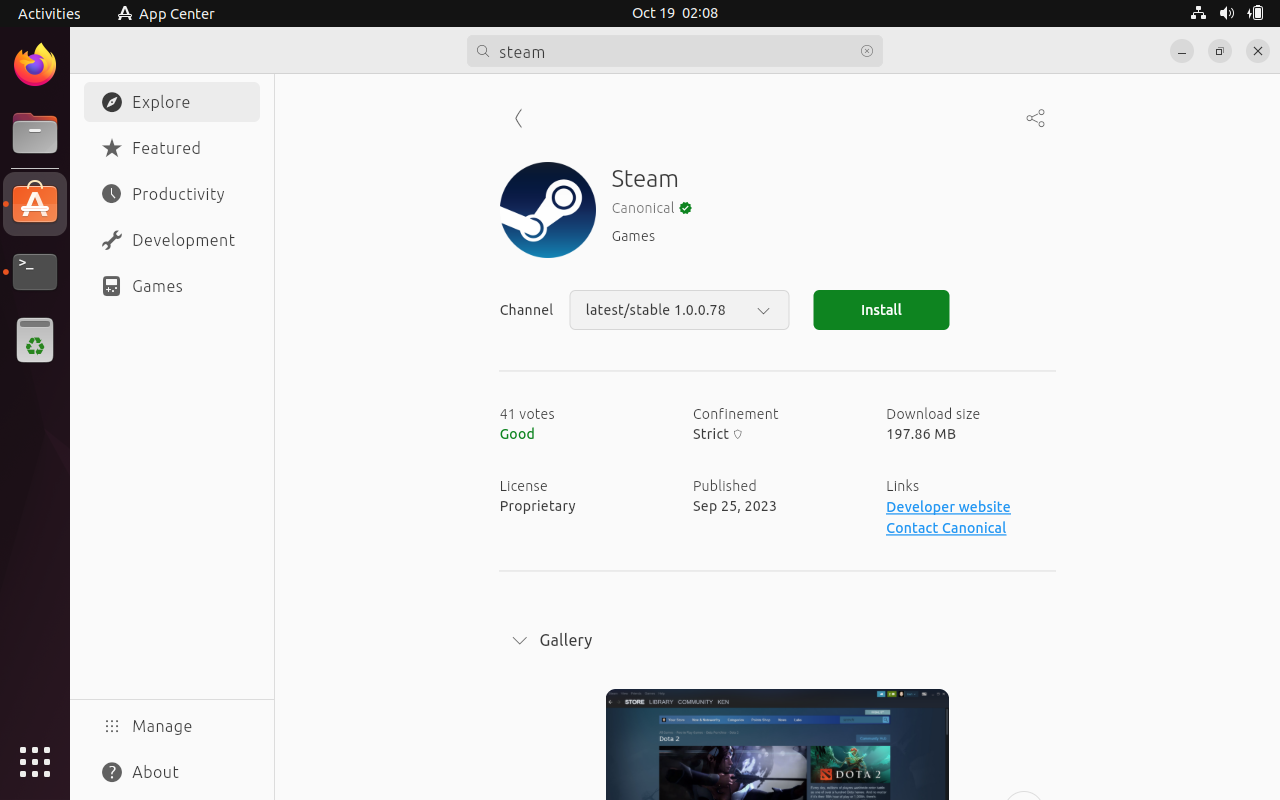This screenshot has width=1280, height=800.
Task: Click the battery indicator in top bar
Action: (1256, 13)
